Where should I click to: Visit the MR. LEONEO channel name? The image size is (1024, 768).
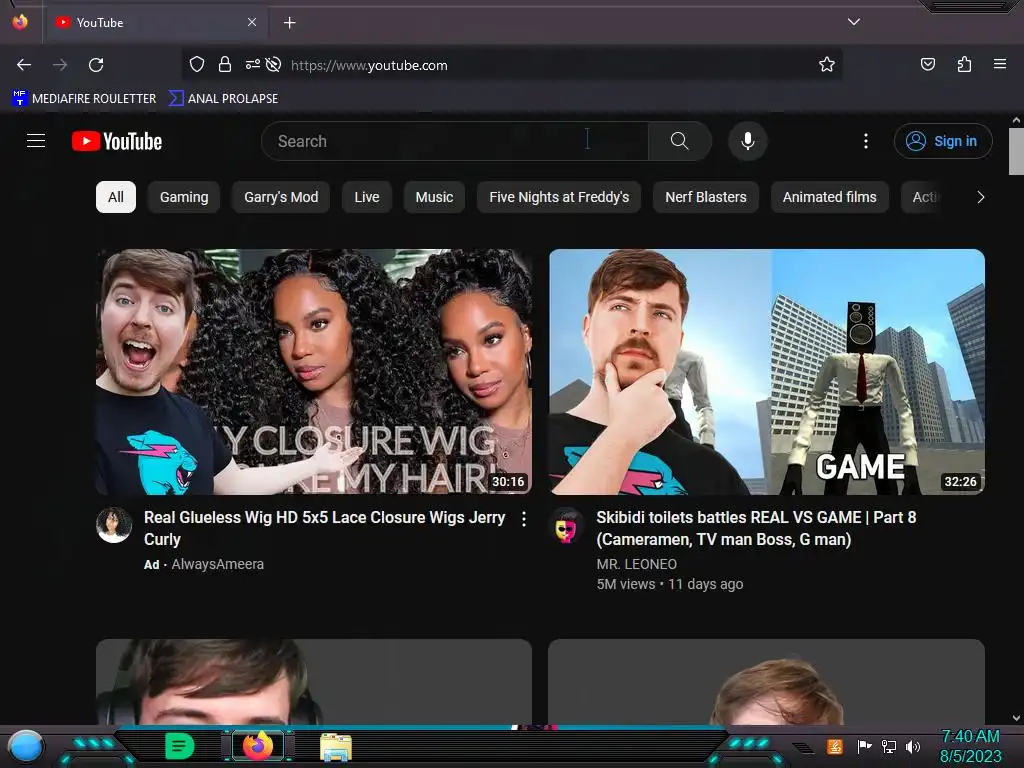pyautogui.click(x=636, y=564)
